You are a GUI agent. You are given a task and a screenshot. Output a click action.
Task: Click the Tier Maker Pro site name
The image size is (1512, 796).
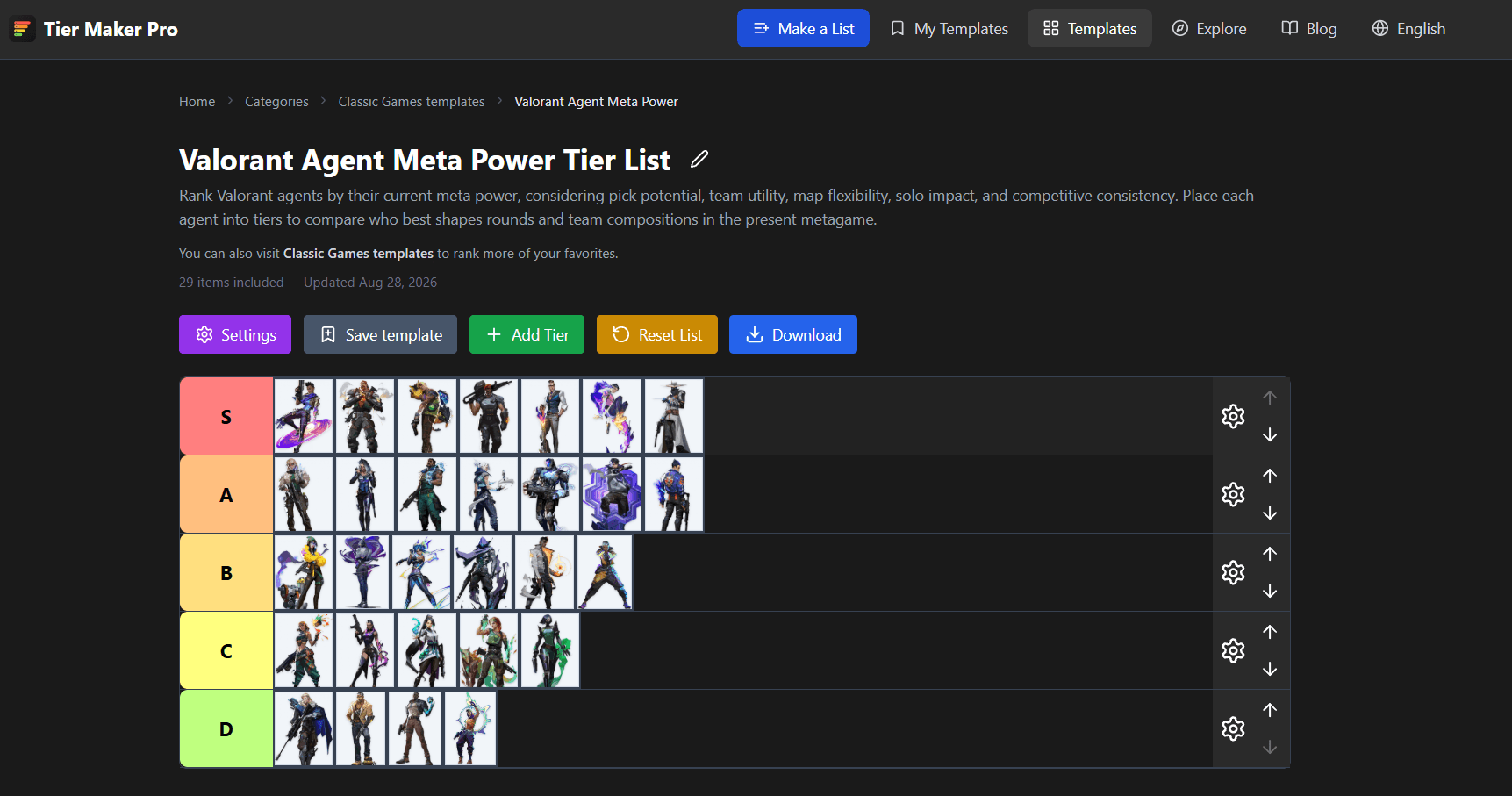111,29
